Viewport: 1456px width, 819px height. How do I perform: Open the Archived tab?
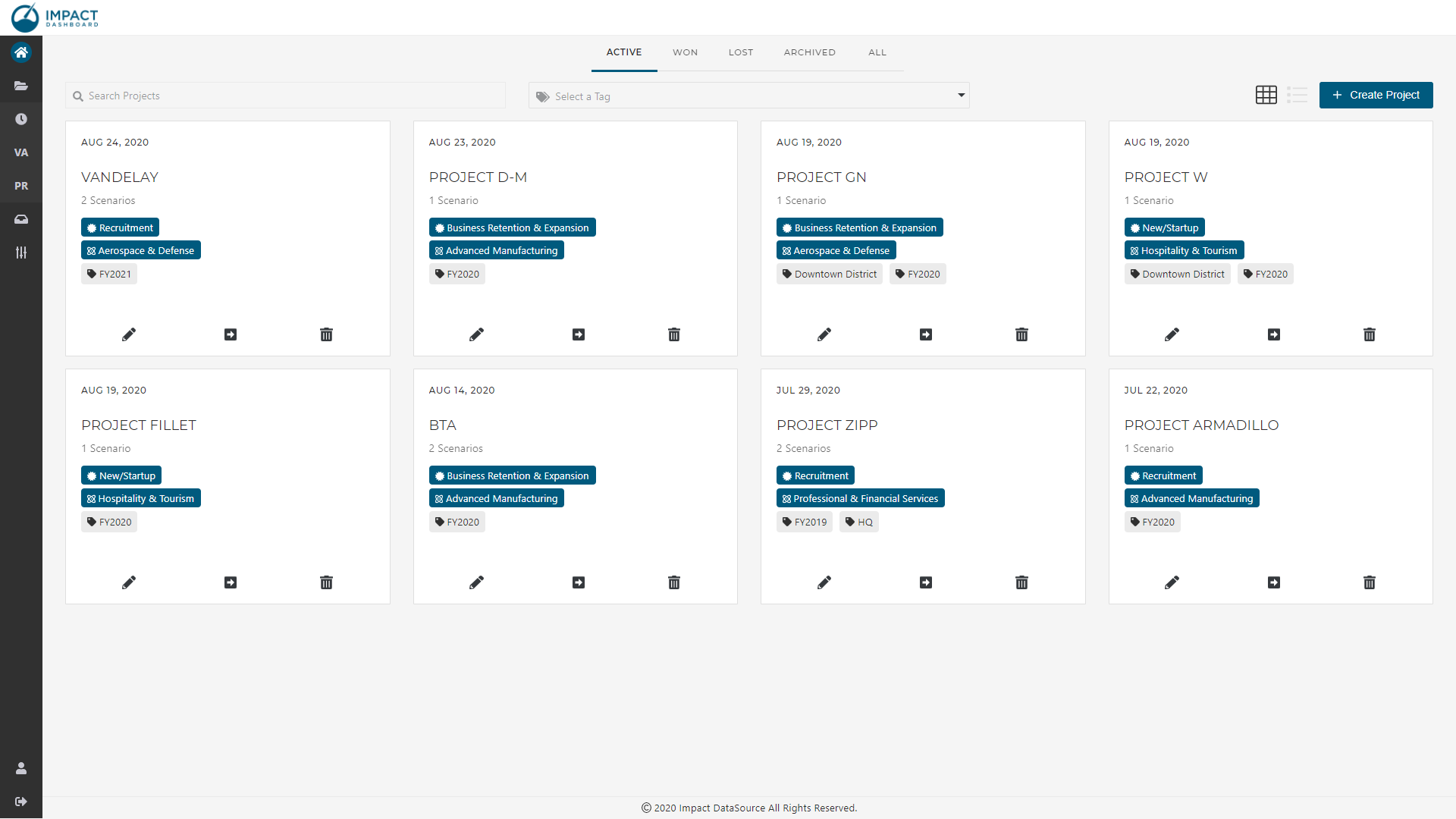[x=809, y=52]
